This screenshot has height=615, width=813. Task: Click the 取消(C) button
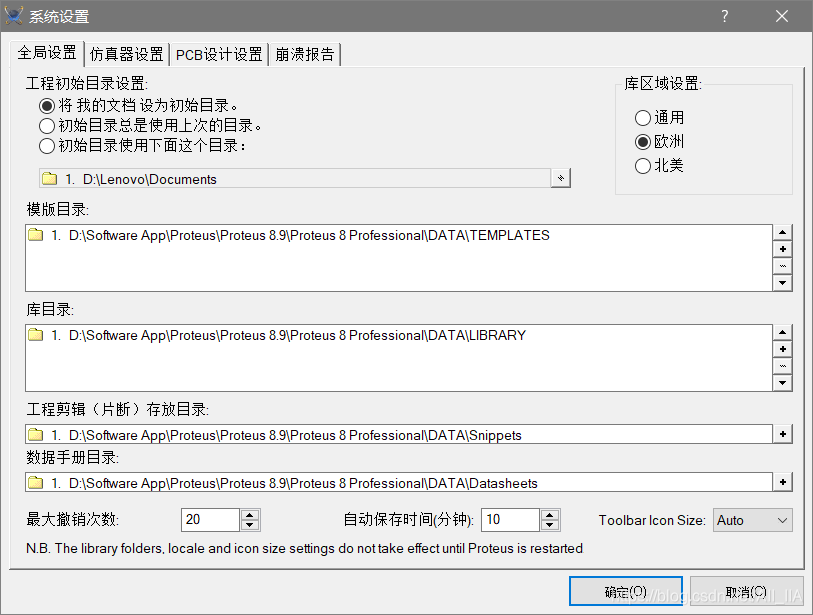click(746, 591)
